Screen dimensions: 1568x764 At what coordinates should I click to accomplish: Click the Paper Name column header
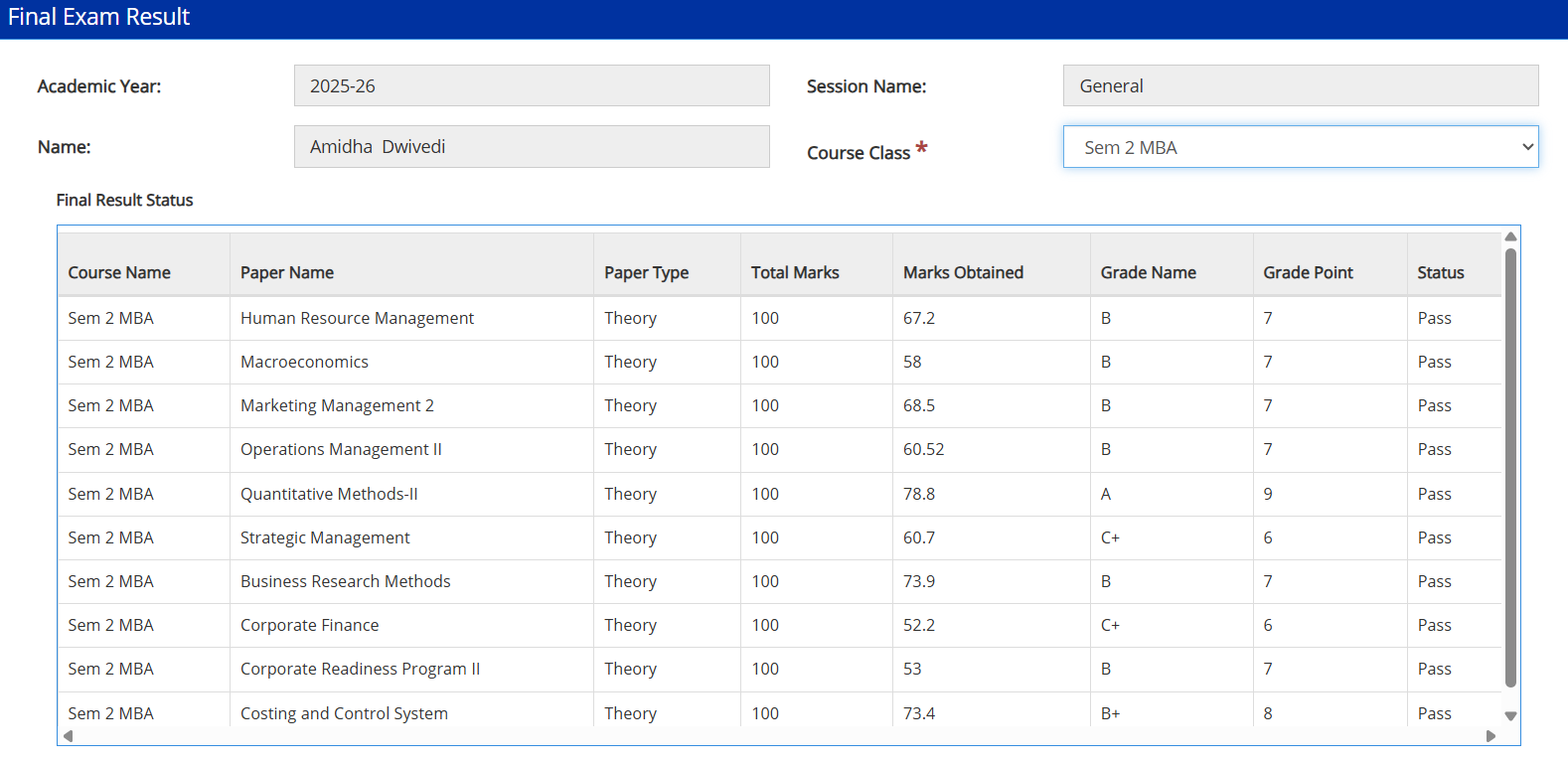(x=287, y=272)
